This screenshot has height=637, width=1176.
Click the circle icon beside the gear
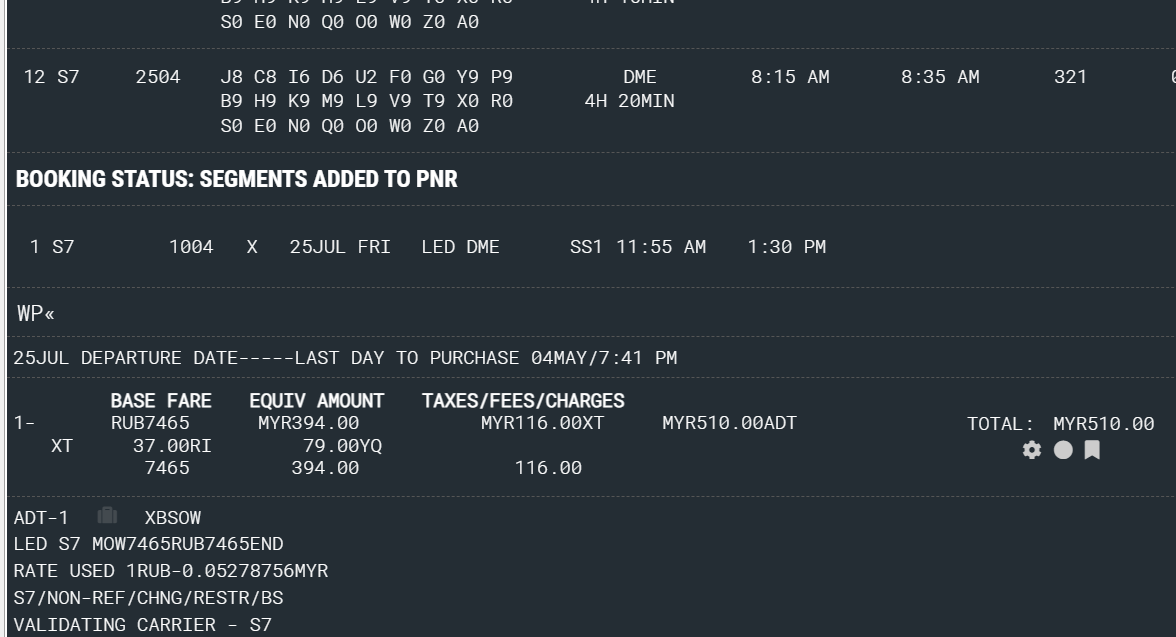(1063, 450)
